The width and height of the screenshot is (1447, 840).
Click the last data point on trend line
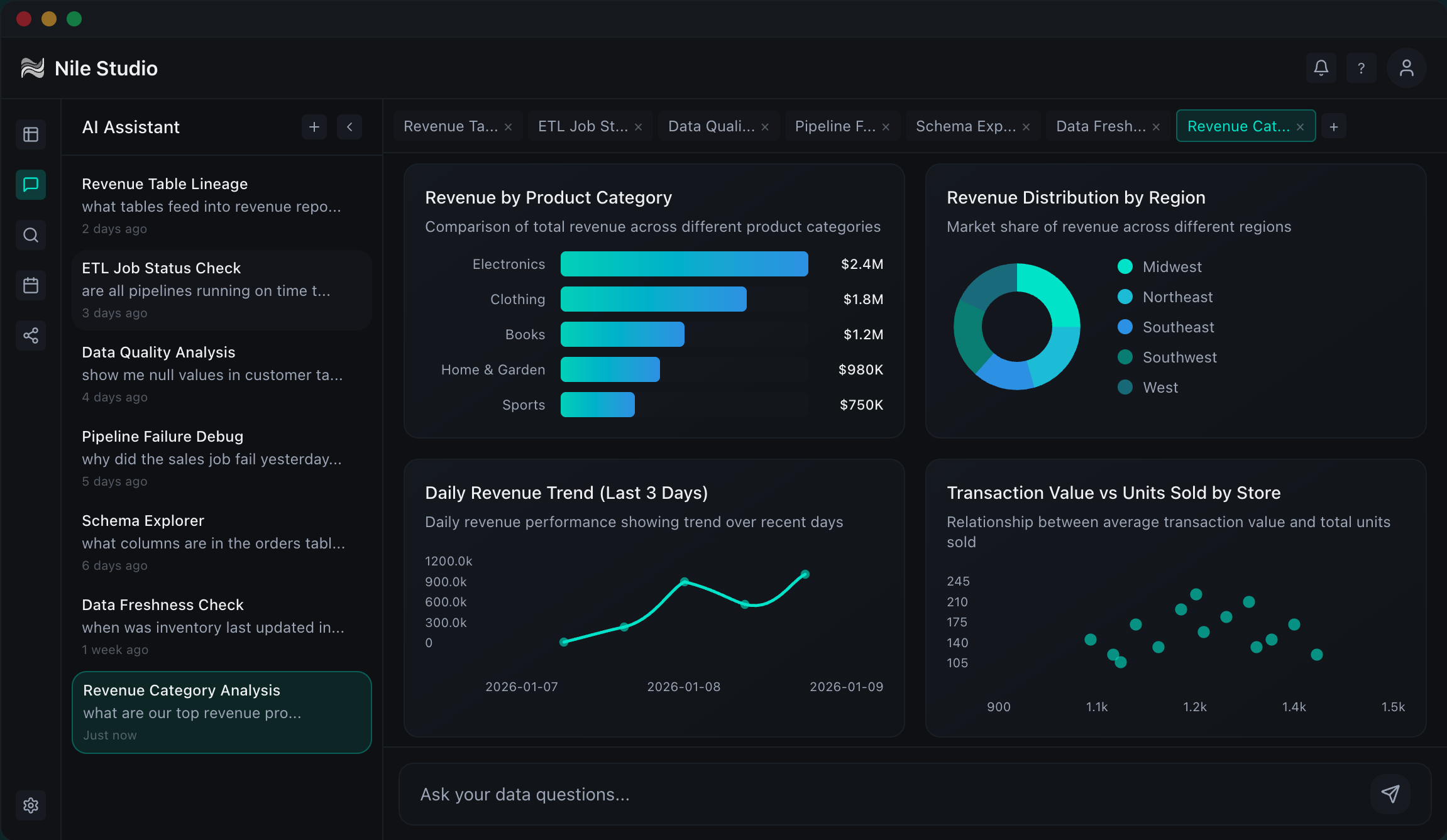[x=805, y=574]
